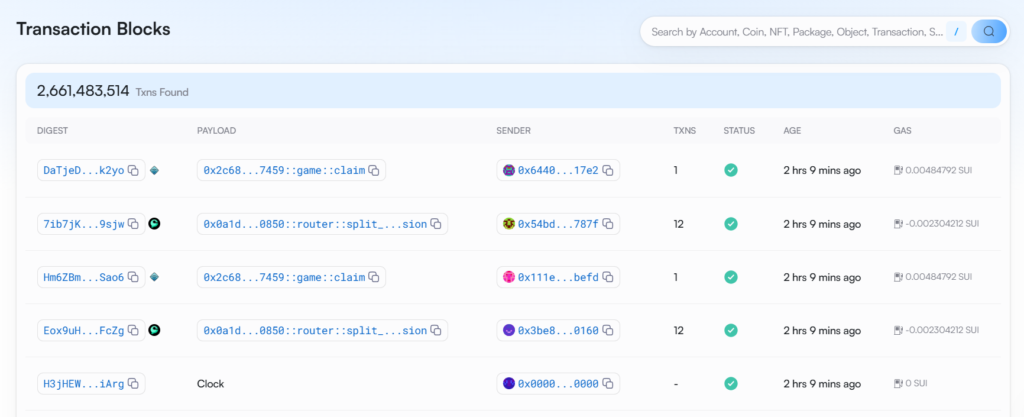Click the slash shortcut key badge
1024x417 pixels.
pos(956,31)
